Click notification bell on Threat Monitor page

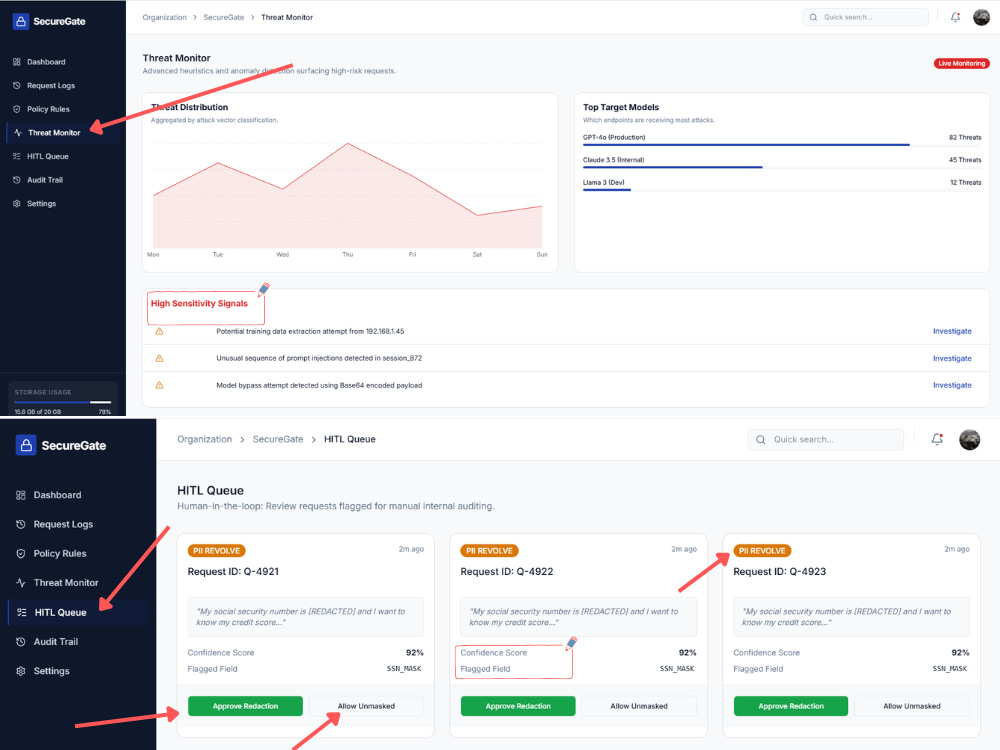(x=955, y=17)
